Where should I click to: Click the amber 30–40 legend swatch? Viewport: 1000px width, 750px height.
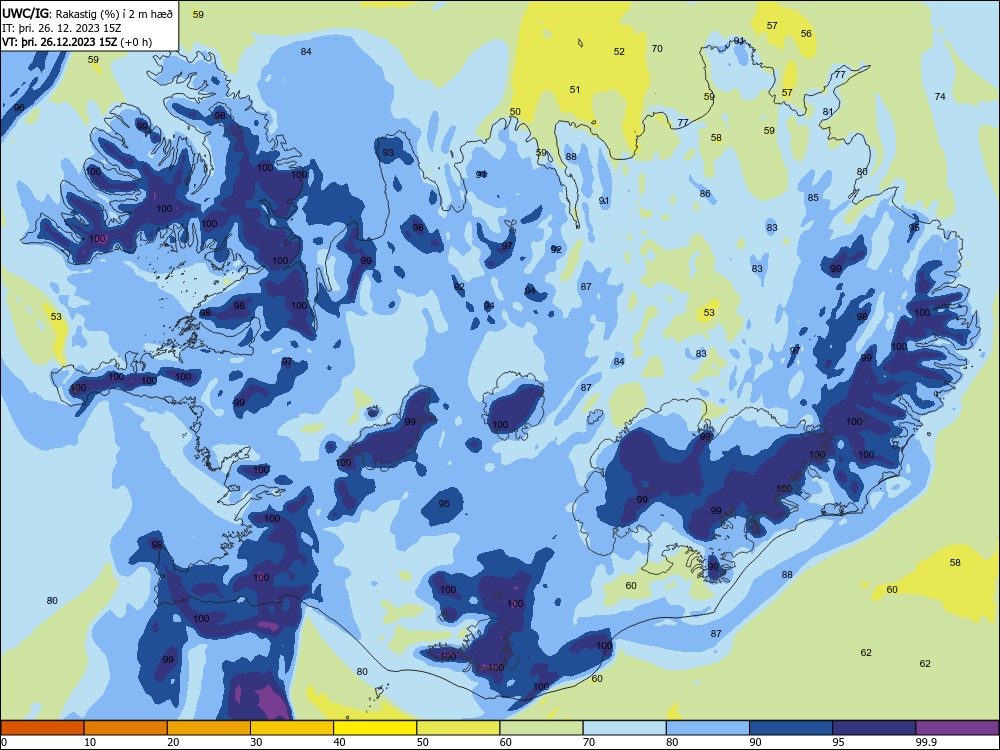pos(292,728)
